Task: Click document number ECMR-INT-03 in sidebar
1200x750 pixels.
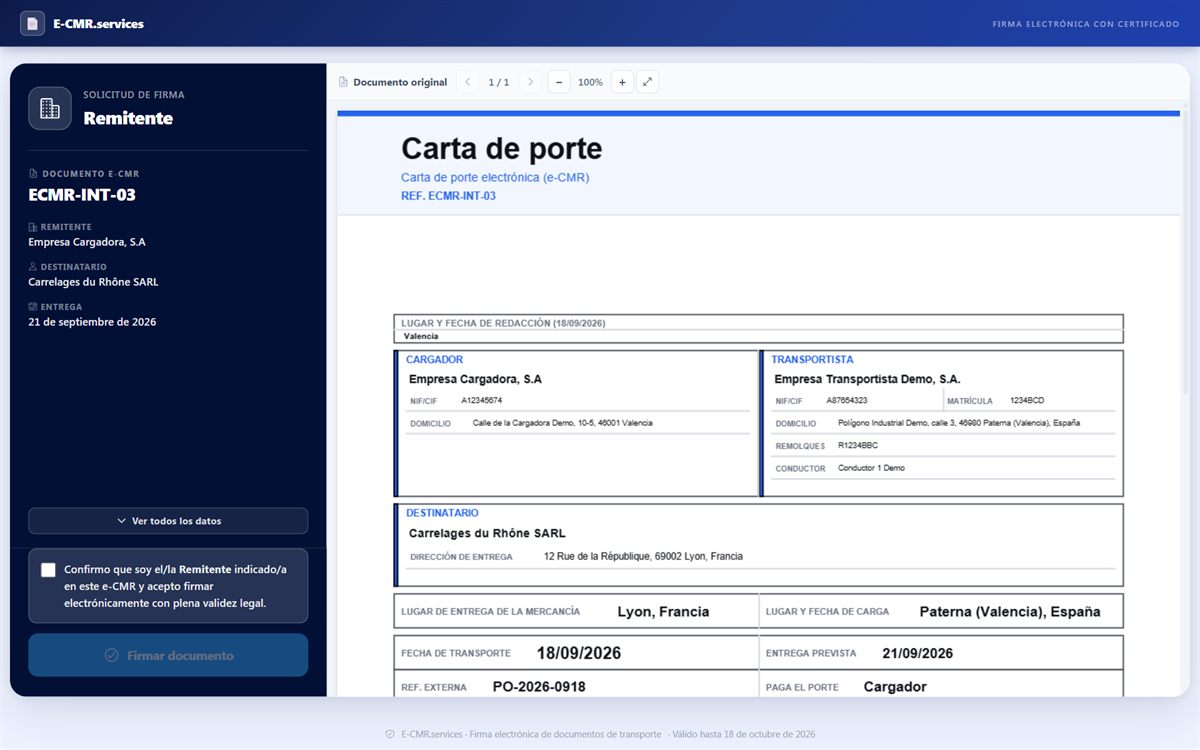Action: pyautogui.click(x=82, y=195)
